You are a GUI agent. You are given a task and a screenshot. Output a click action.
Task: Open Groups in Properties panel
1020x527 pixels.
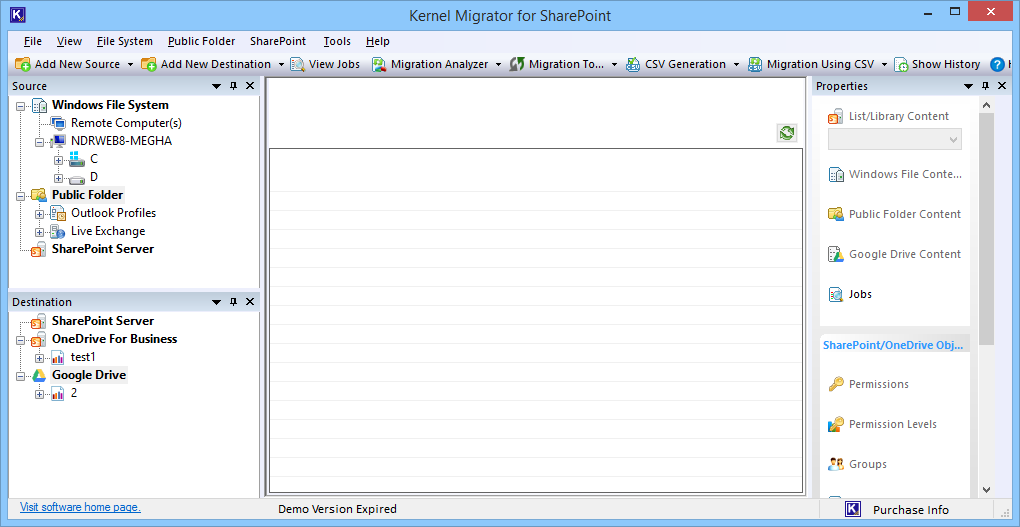point(857,465)
